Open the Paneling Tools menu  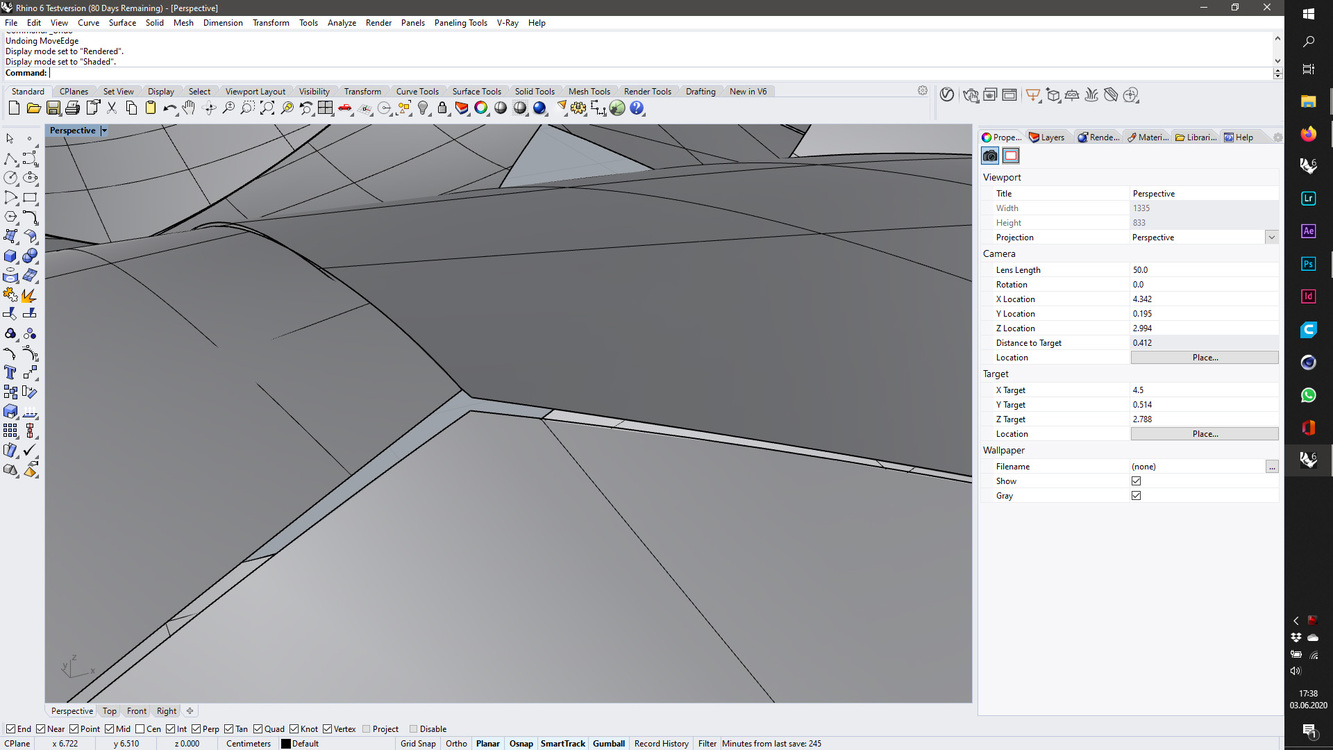pos(460,22)
